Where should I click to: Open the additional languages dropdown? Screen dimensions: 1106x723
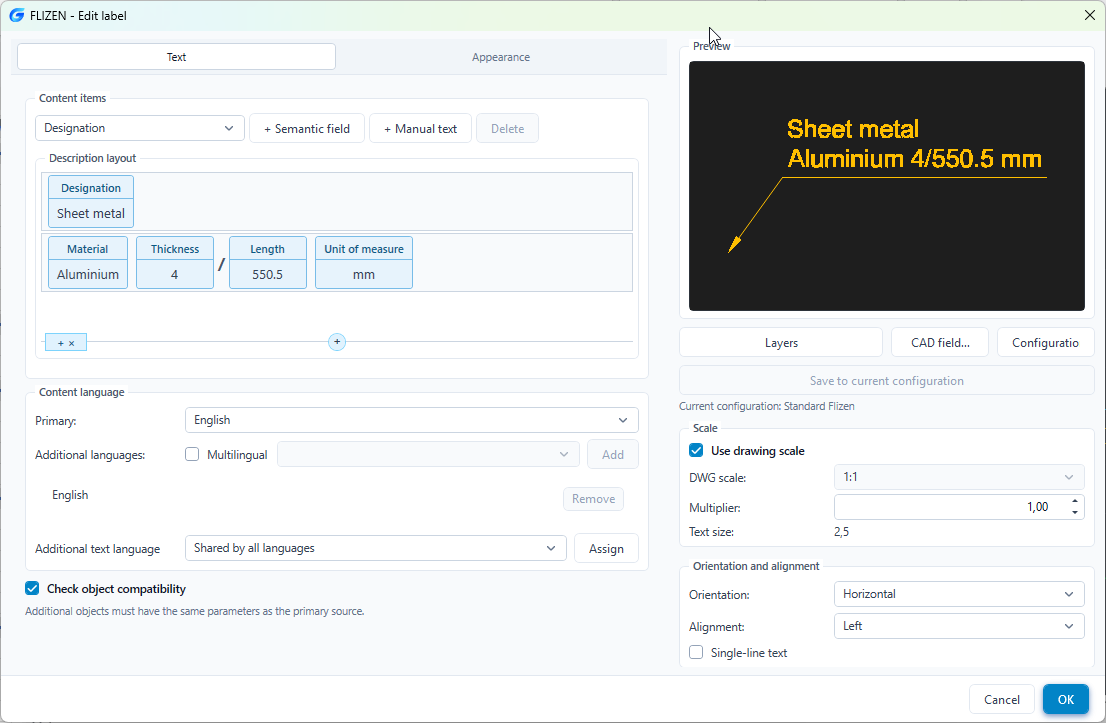pyautogui.click(x=428, y=454)
